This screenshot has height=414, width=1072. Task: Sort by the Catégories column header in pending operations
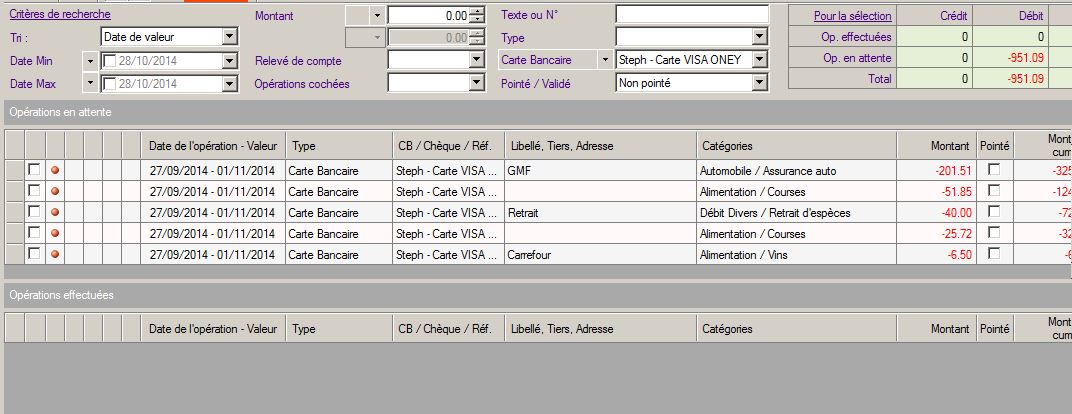pyautogui.click(x=727, y=146)
